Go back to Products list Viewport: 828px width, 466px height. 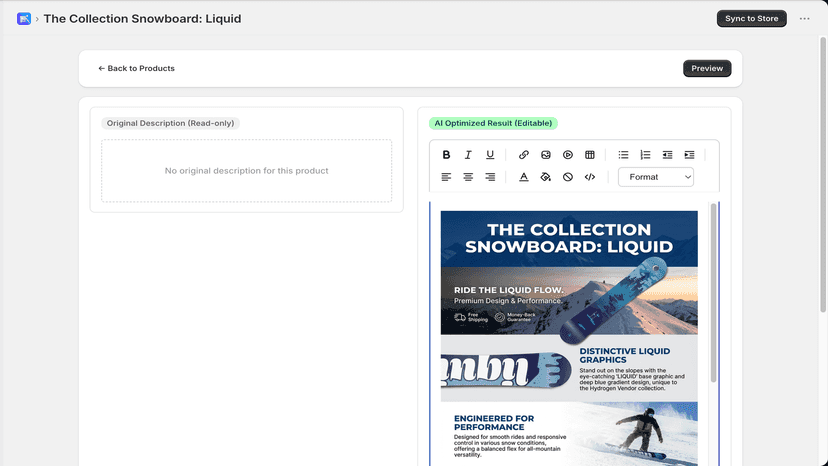coord(136,68)
